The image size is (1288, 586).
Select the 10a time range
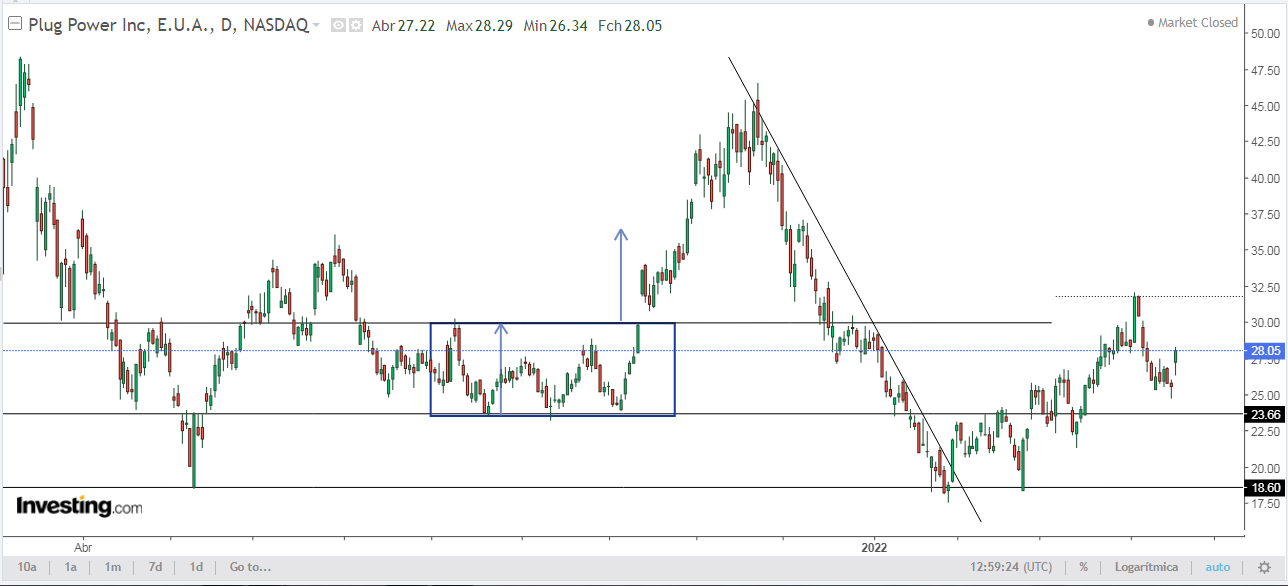pos(27,567)
